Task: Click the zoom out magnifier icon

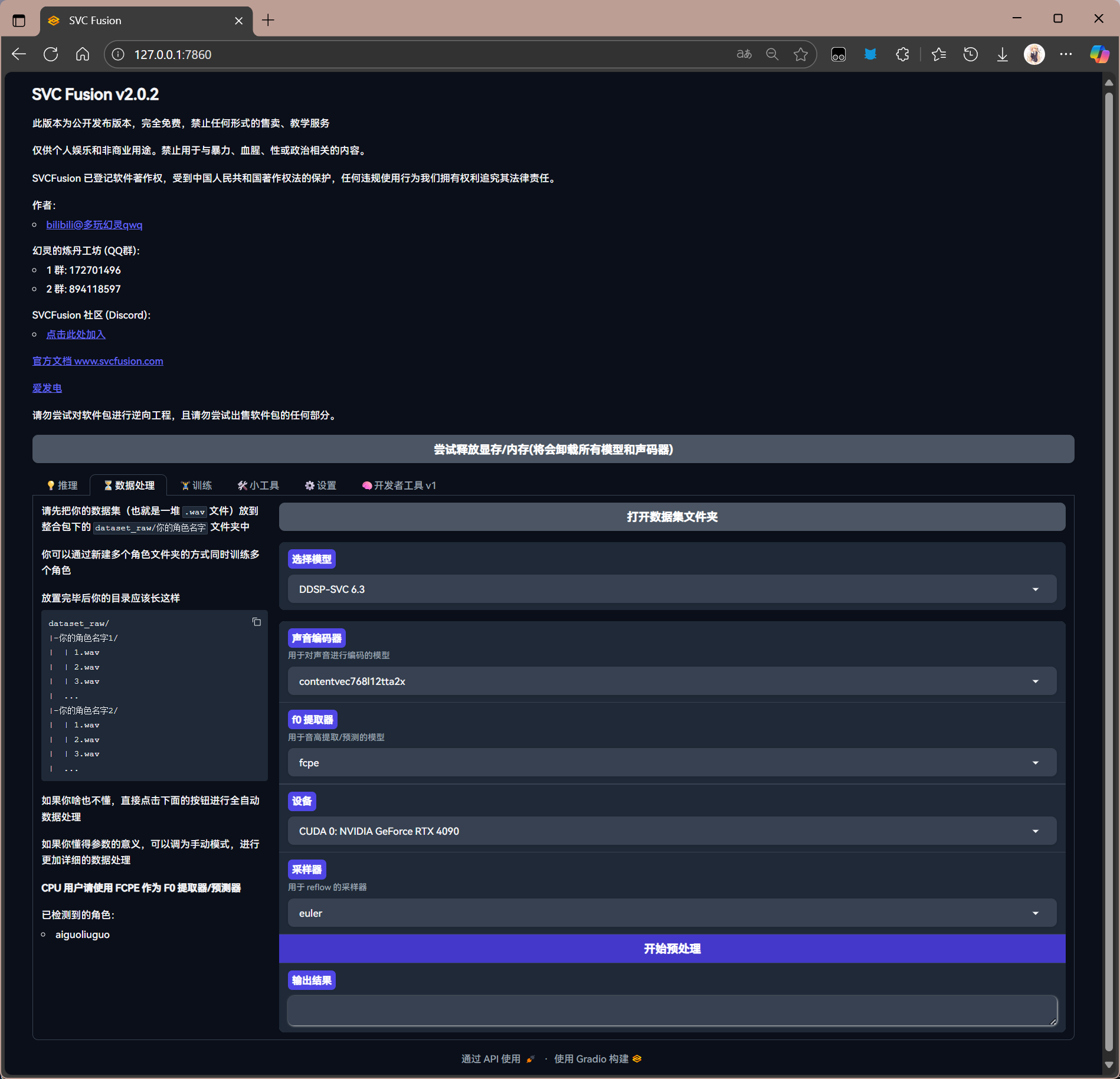Action: tap(772, 54)
